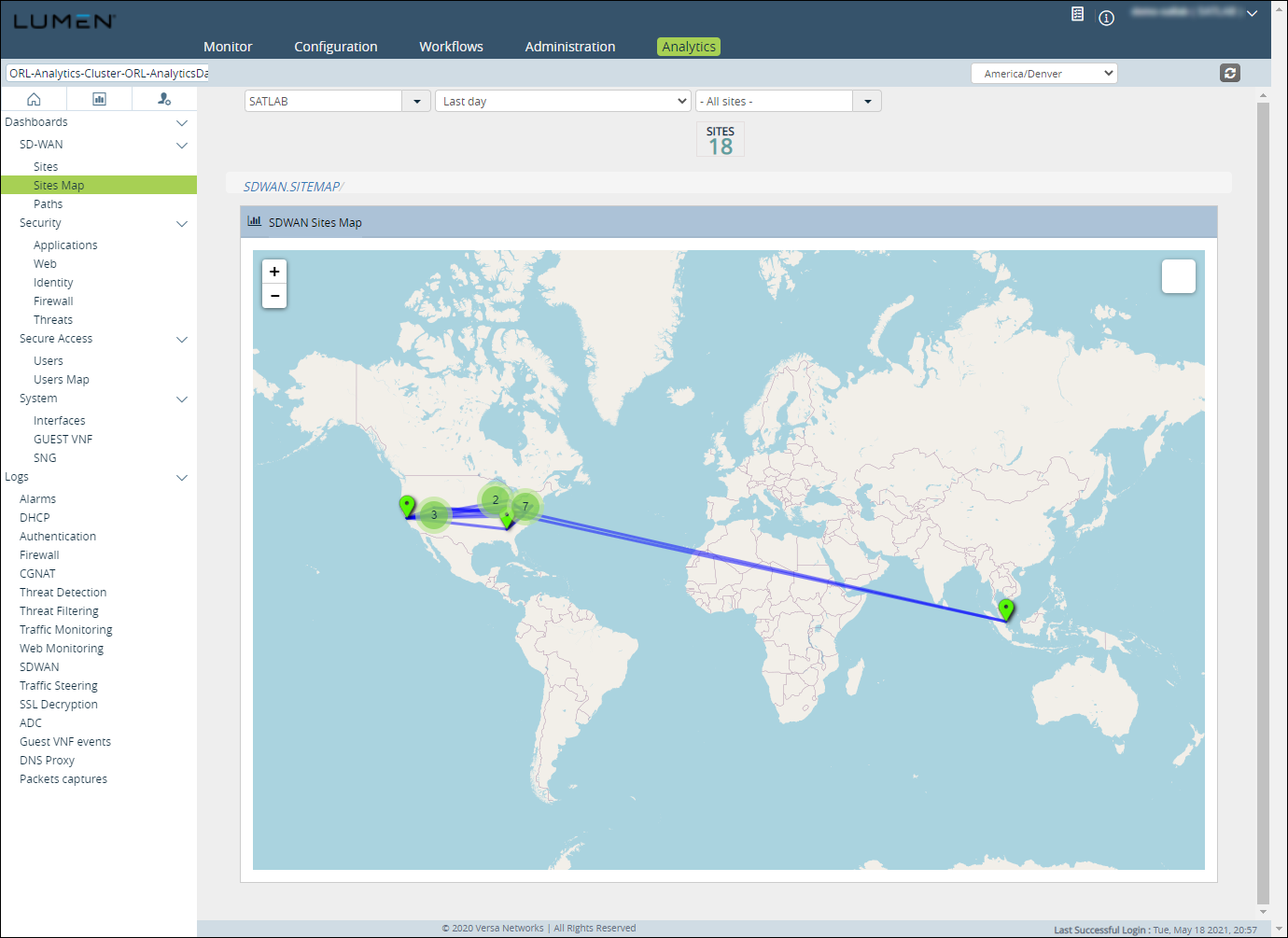Open the task list icon in the top bar
Image resolution: width=1288 pixels, height=938 pixels.
1077,14
